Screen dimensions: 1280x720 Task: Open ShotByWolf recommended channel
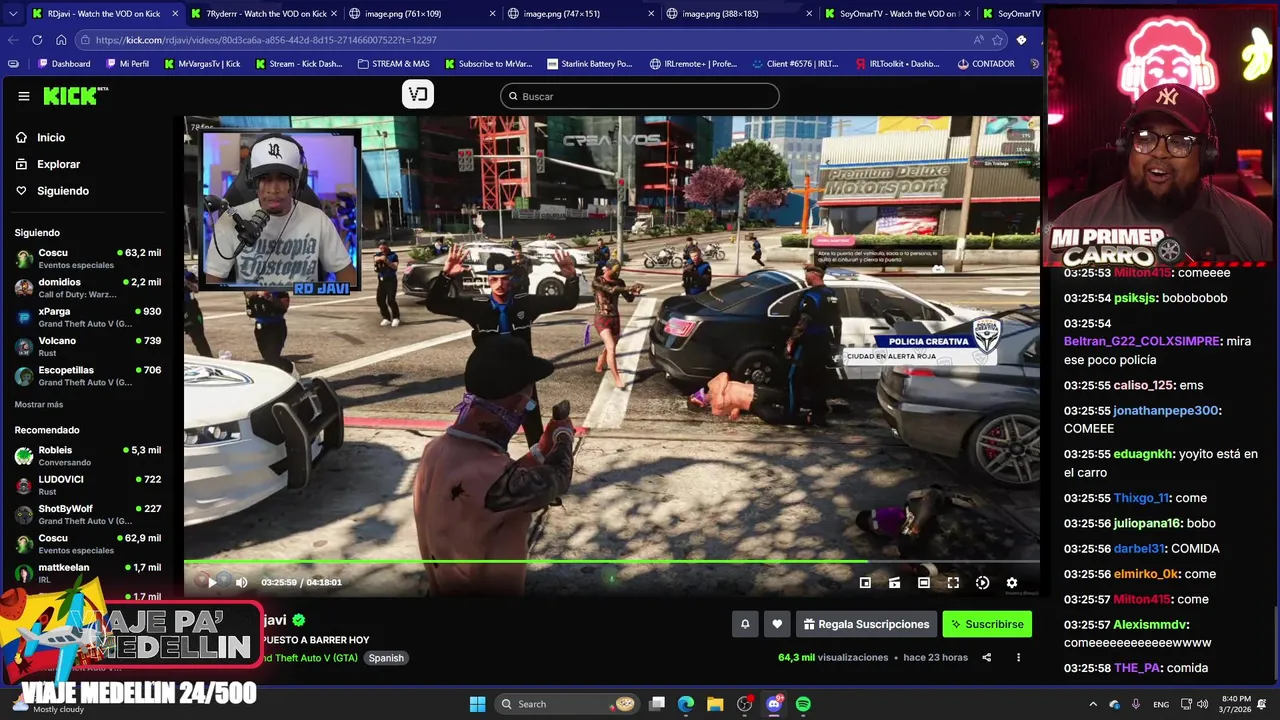pyautogui.click(x=88, y=514)
